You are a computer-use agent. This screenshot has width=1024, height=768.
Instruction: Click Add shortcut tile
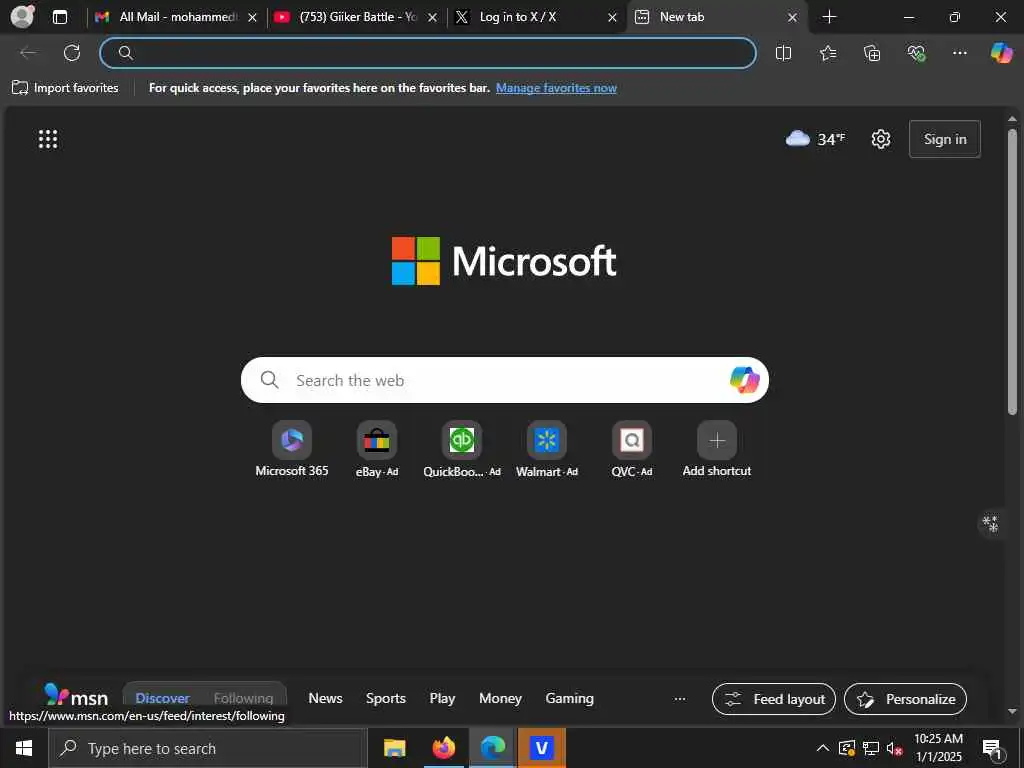click(x=716, y=450)
